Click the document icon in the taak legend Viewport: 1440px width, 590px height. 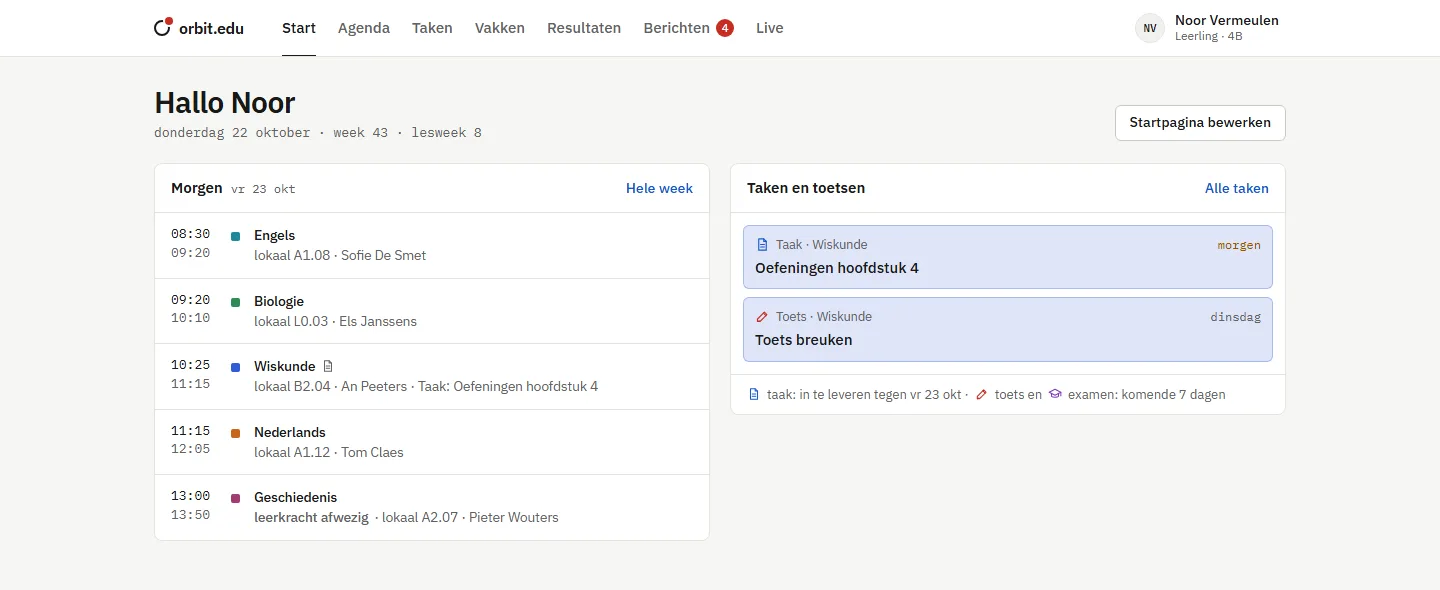[x=755, y=394]
